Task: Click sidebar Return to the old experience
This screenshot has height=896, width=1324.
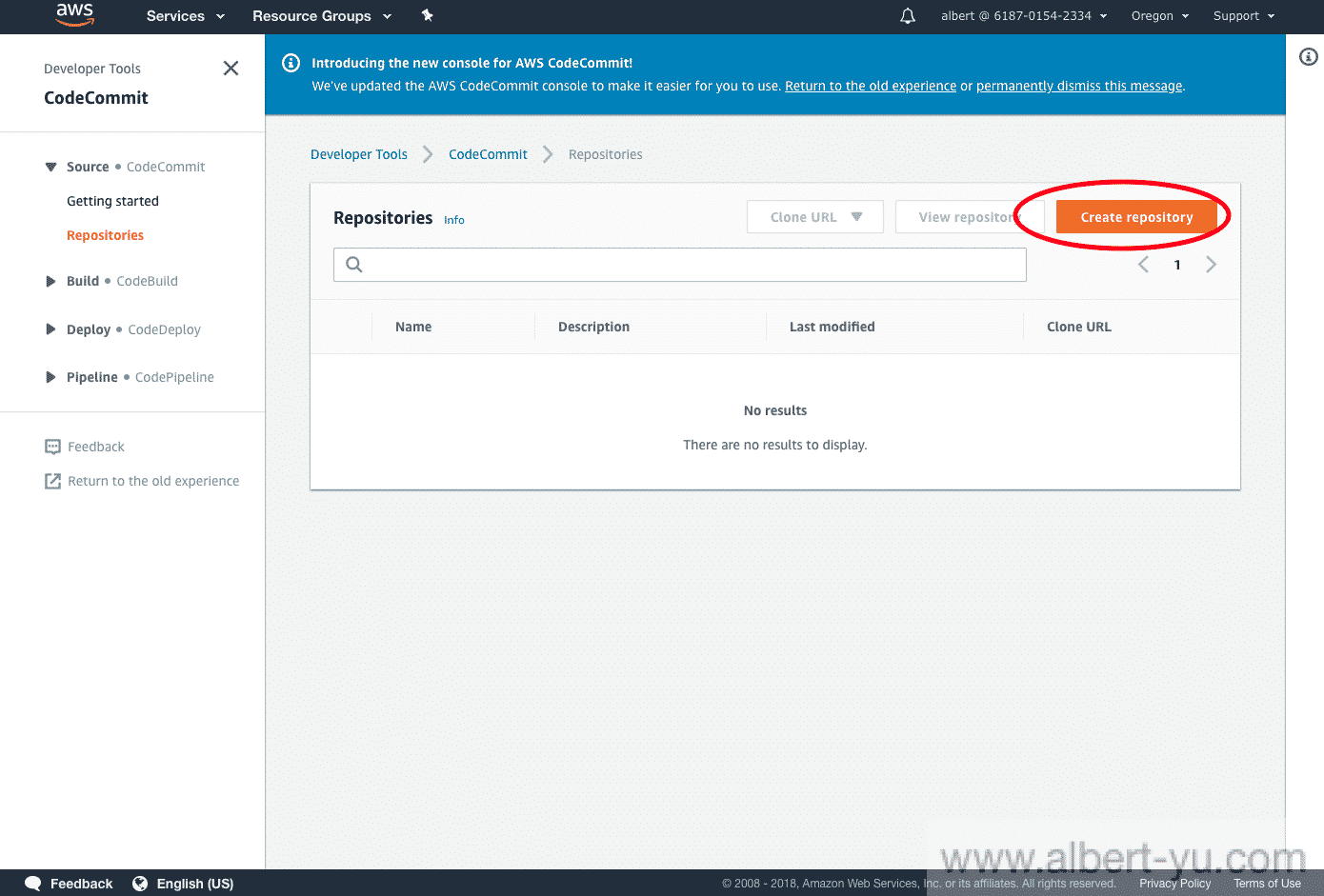Action: (x=153, y=481)
